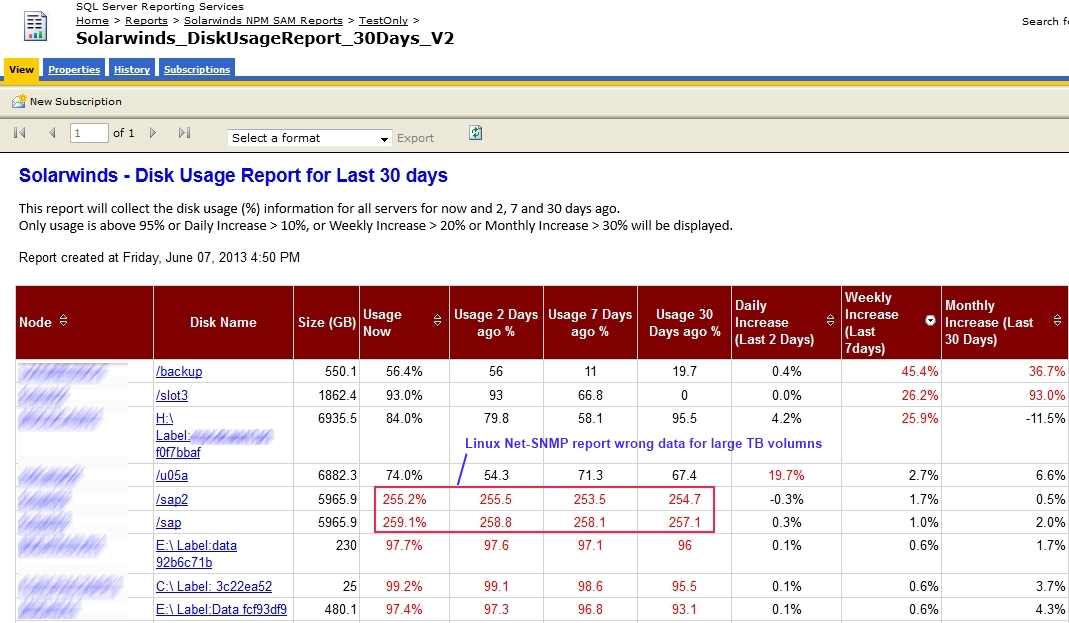Image resolution: width=1069 pixels, height=623 pixels.
Task: Click the report document icon
Action: (35, 27)
